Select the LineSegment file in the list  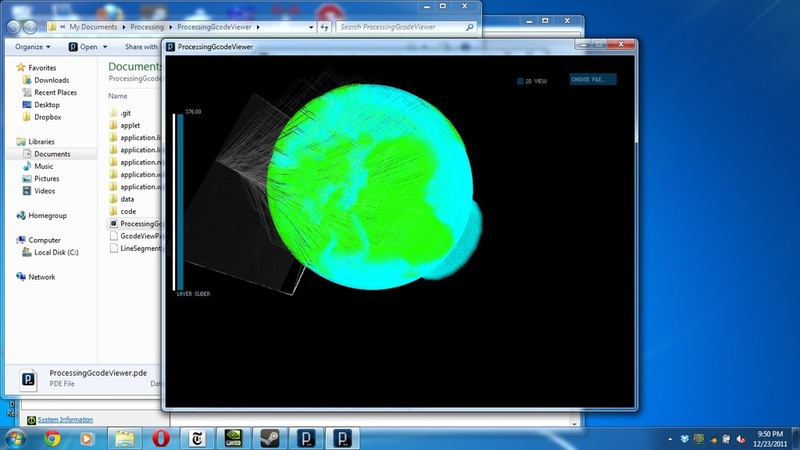[135, 248]
